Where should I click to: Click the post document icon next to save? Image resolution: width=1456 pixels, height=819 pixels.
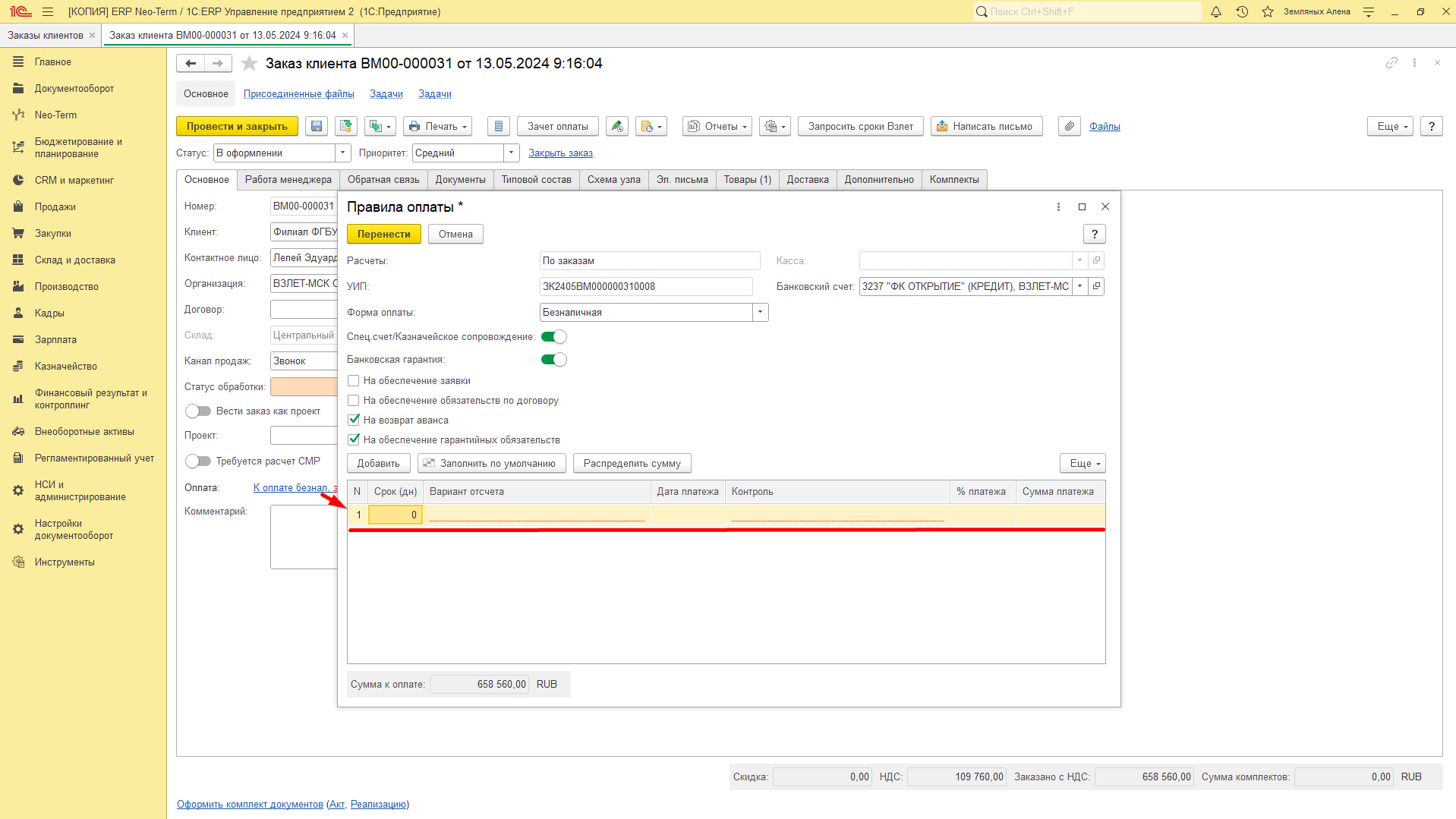(x=346, y=127)
